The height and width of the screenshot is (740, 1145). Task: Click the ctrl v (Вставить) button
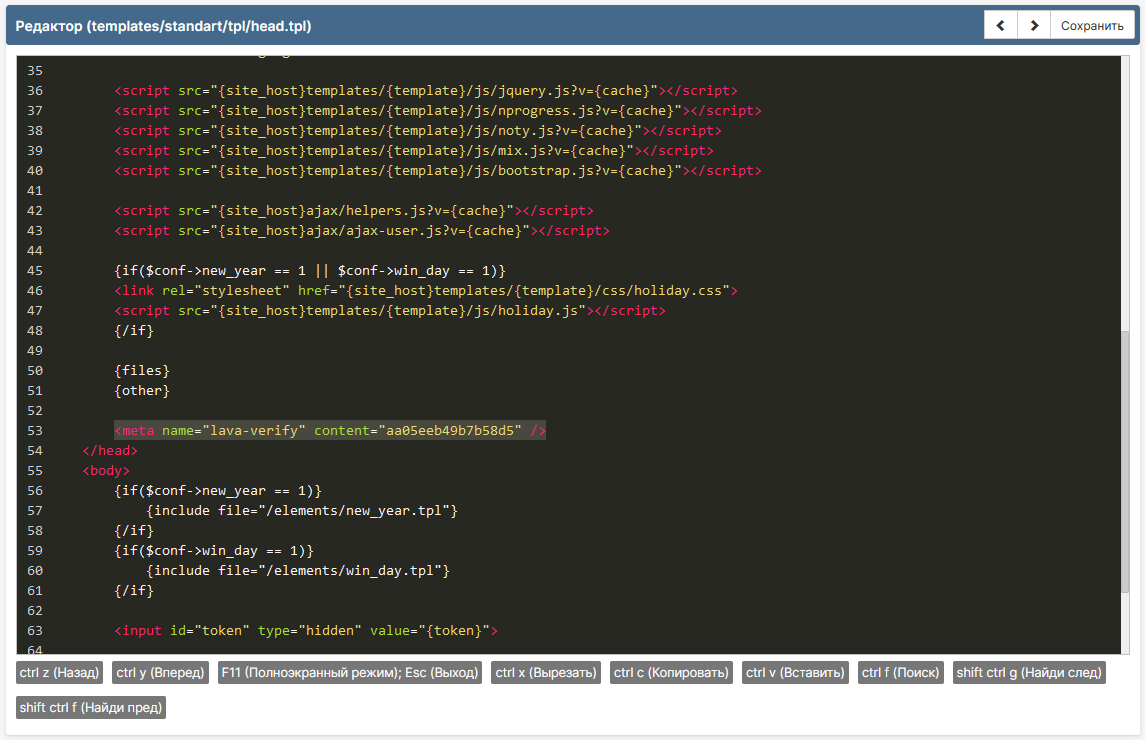point(795,672)
